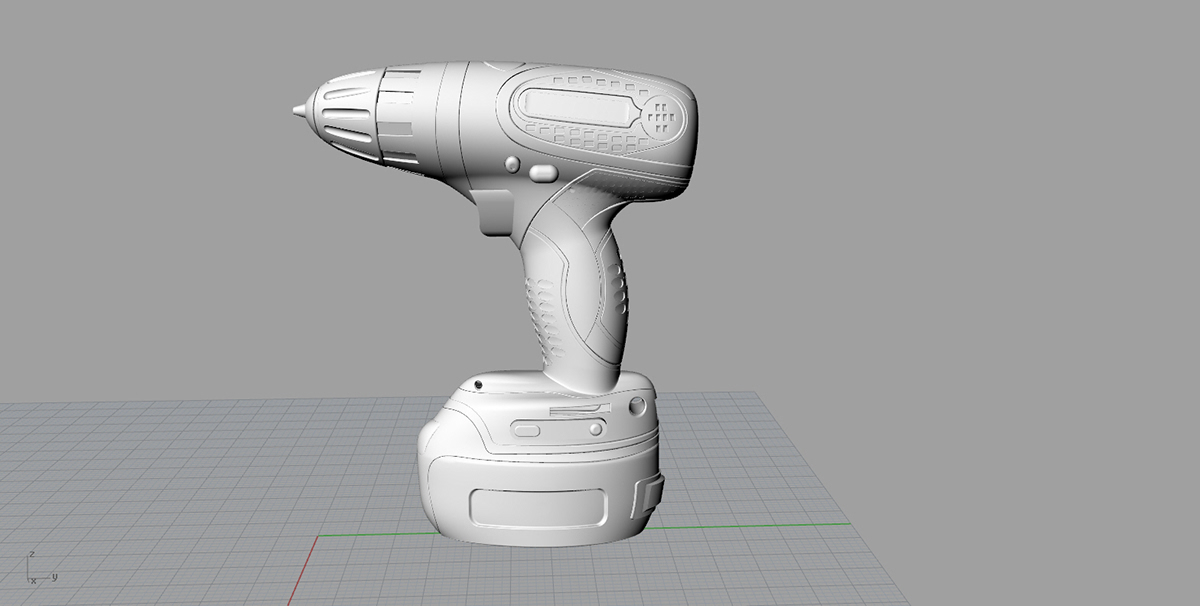The height and width of the screenshot is (606, 1200).
Task: Select the recessed label panel on battery front
Action: (x=537, y=505)
